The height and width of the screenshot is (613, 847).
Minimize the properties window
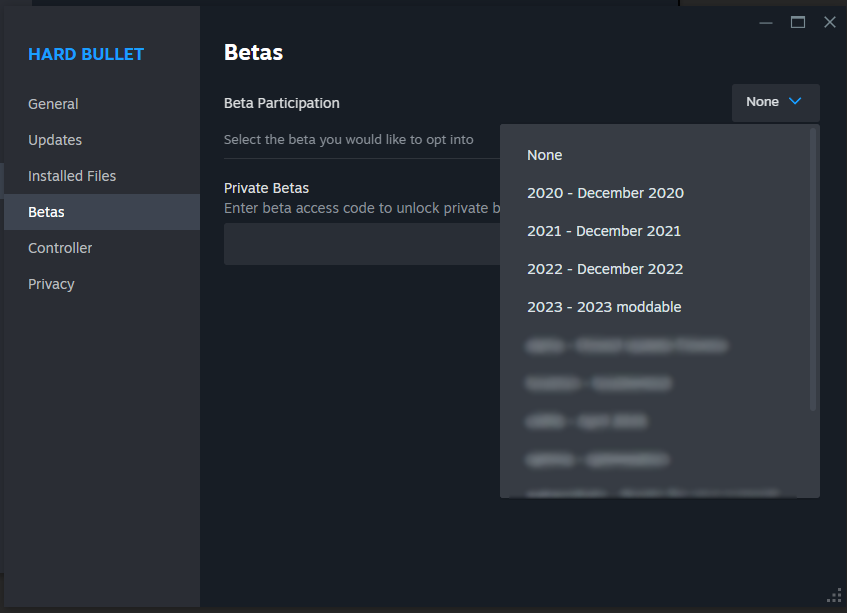pos(765,23)
